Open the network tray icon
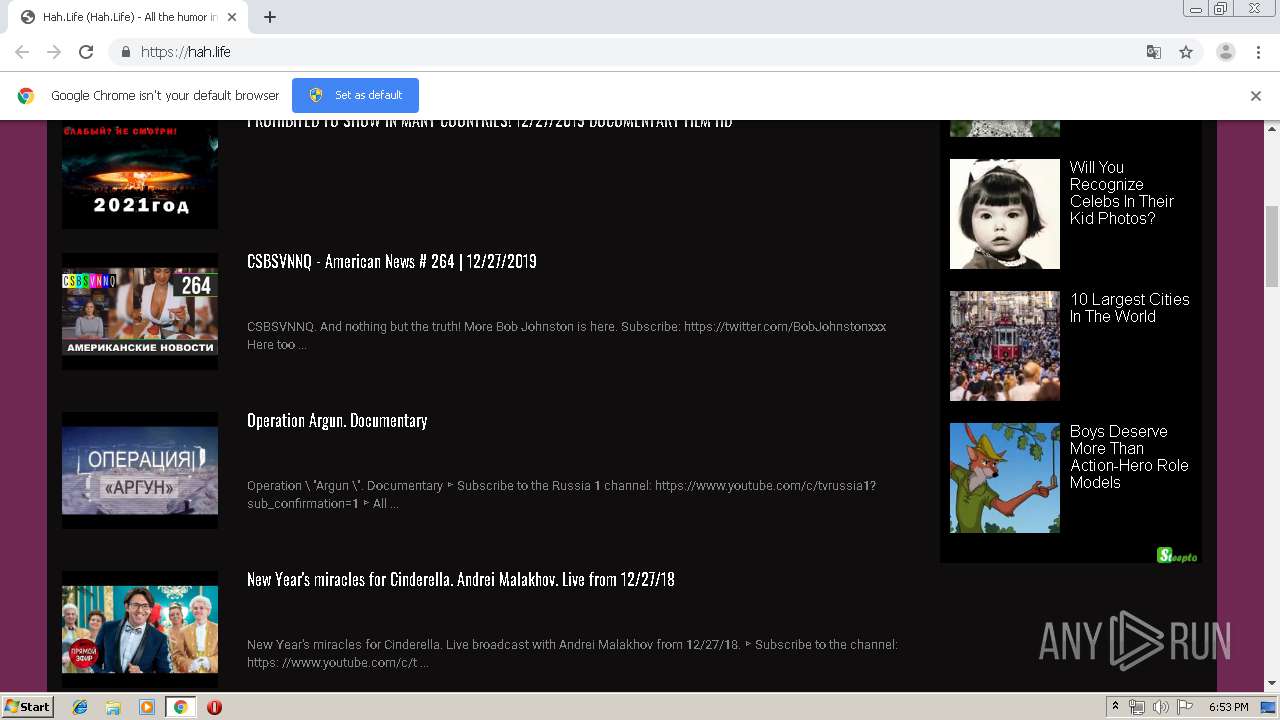Image resolution: width=1280 pixels, height=720 pixels. click(x=1137, y=707)
